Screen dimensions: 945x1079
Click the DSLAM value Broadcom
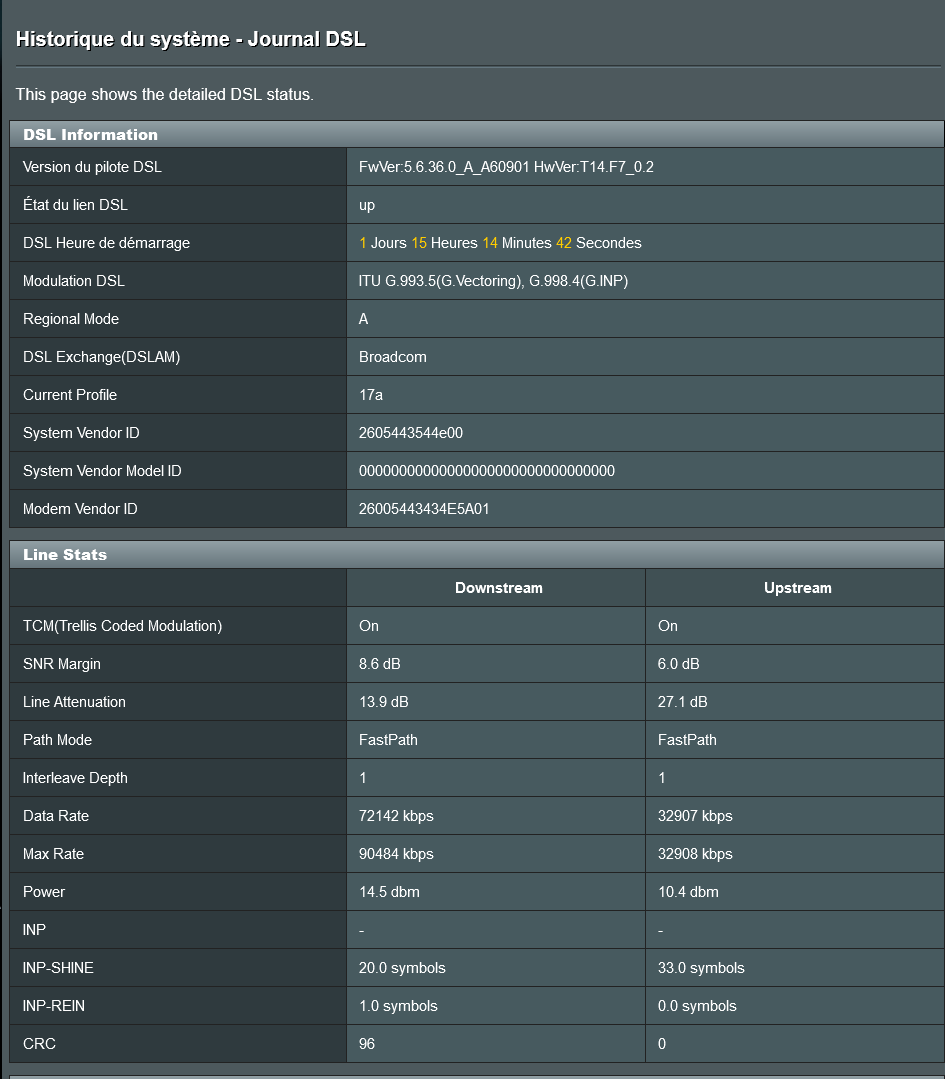392,357
